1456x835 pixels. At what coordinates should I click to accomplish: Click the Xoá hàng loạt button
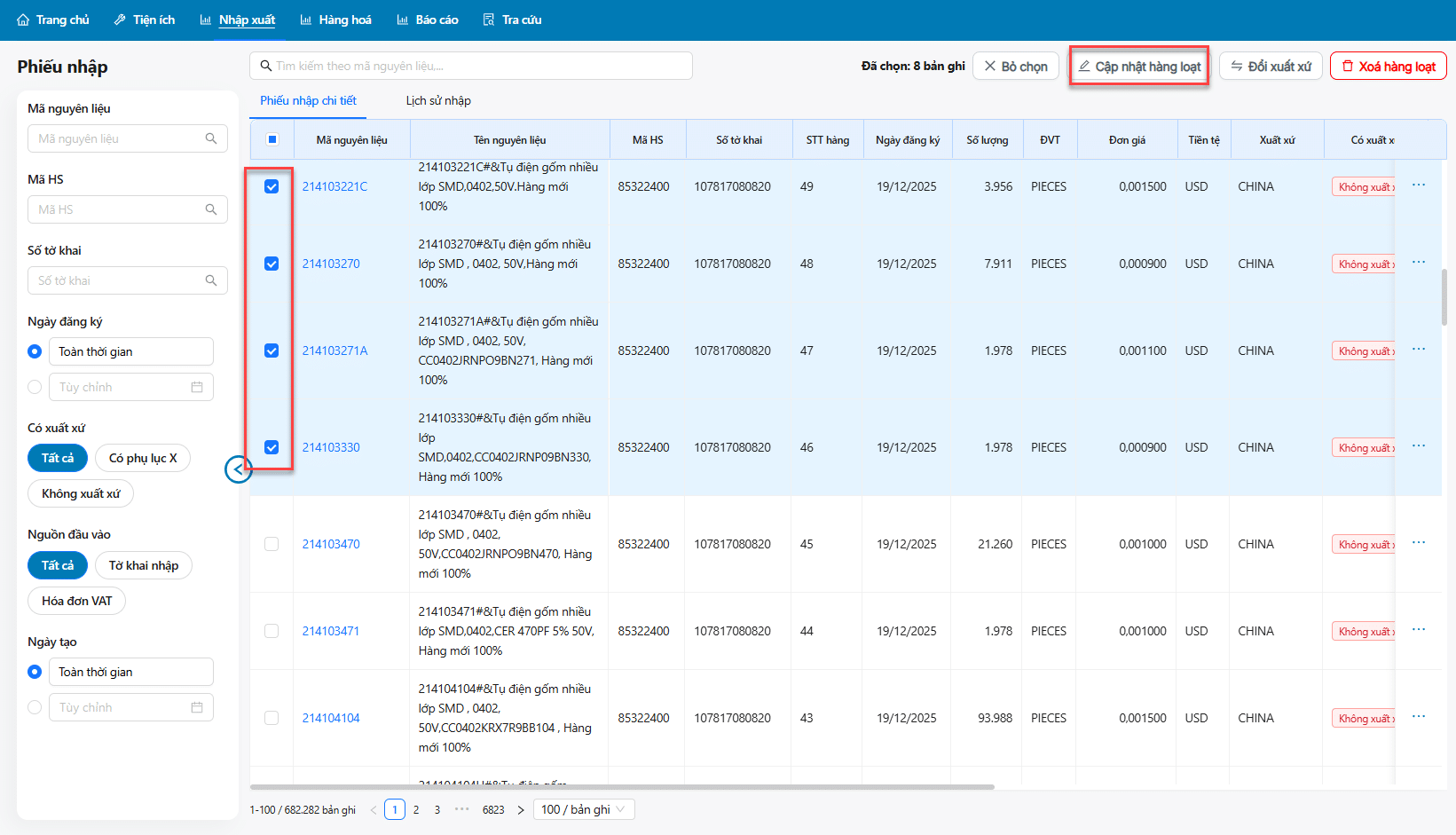click(x=1388, y=67)
